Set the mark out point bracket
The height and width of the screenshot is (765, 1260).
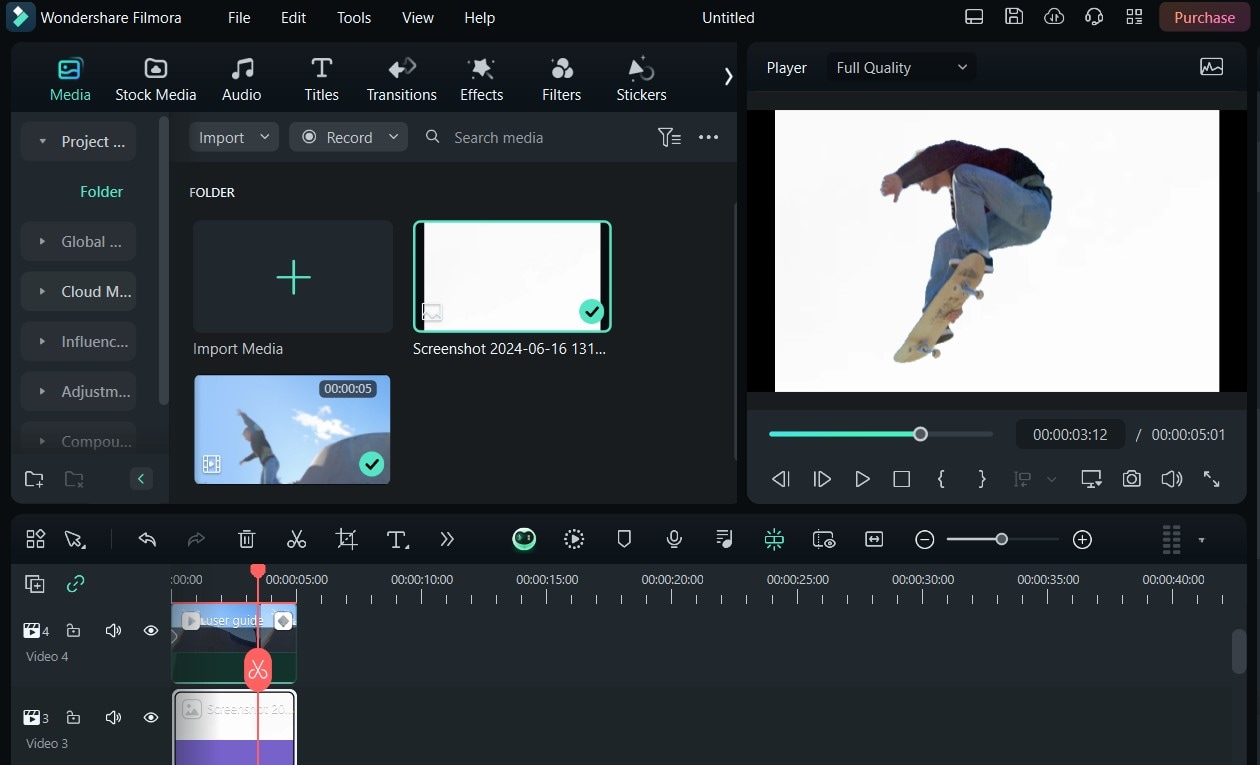pos(981,479)
